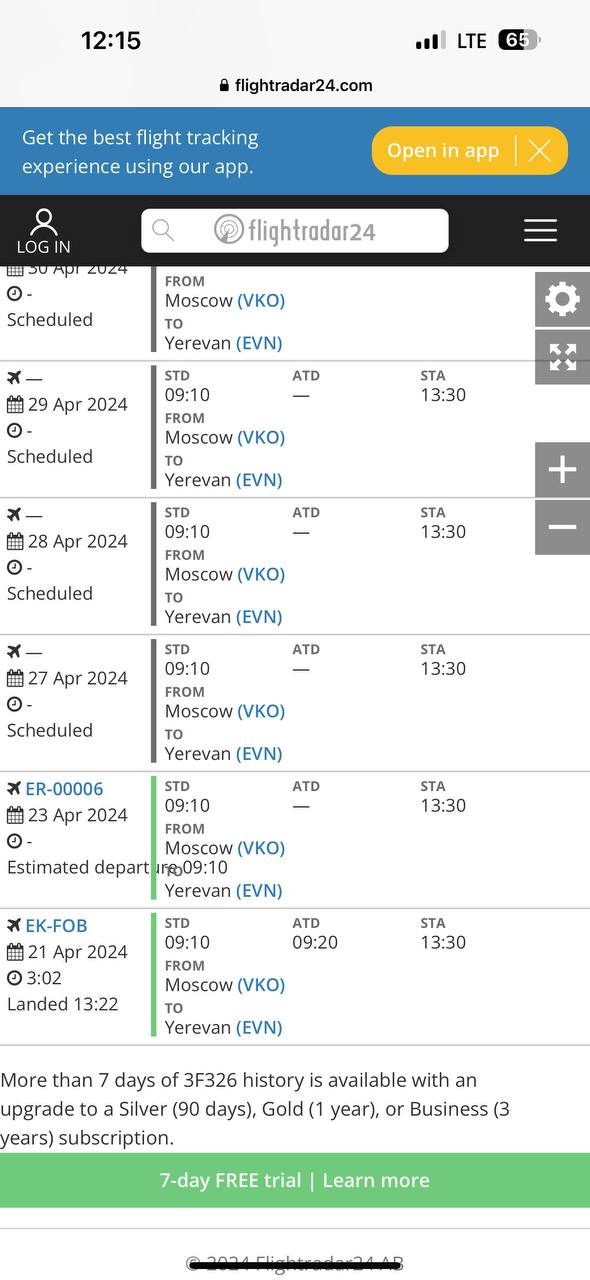Tap the Open in app button
The width and height of the screenshot is (590, 1280).
click(x=443, y=151)
